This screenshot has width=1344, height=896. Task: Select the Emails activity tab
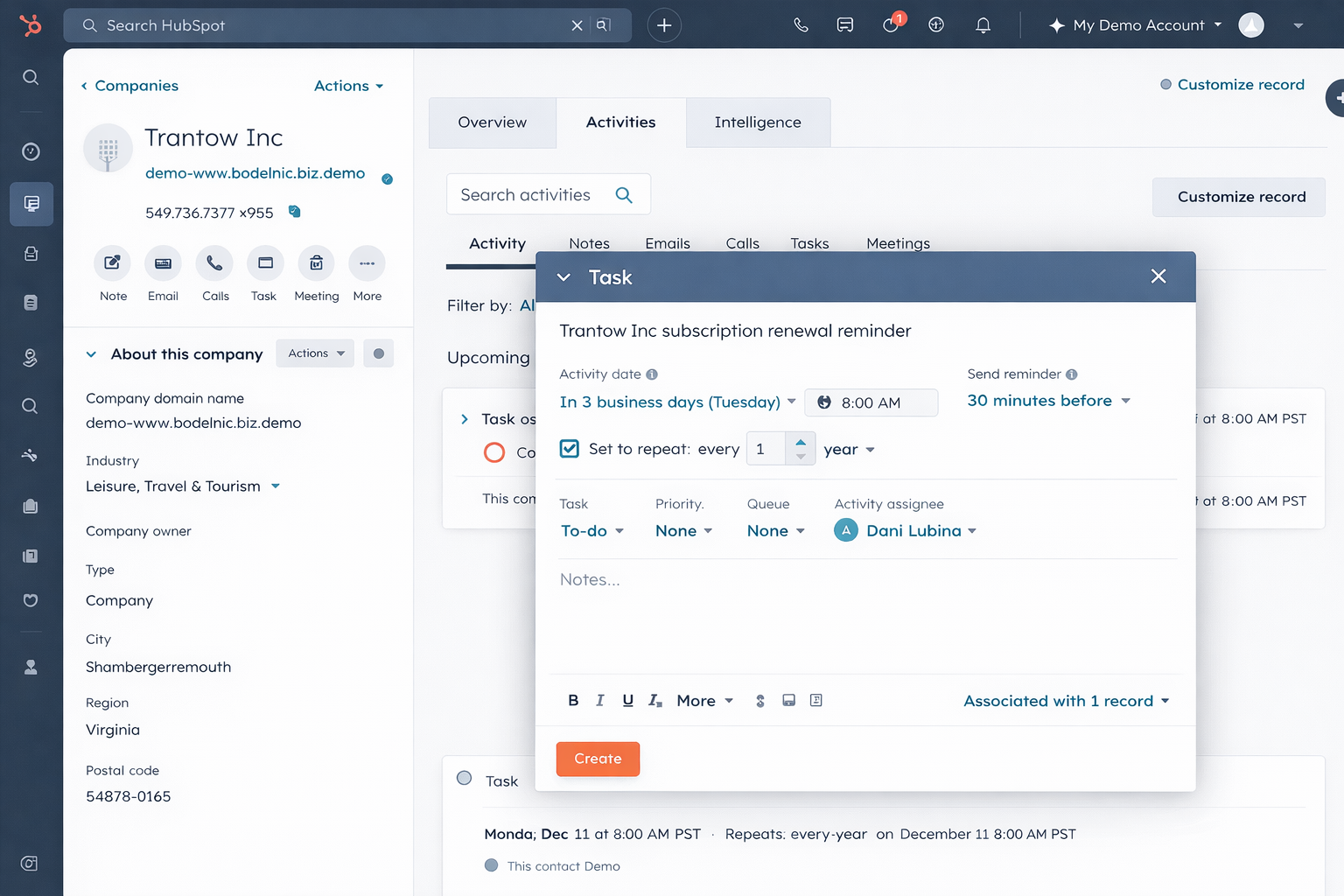(x=668, y=243)
